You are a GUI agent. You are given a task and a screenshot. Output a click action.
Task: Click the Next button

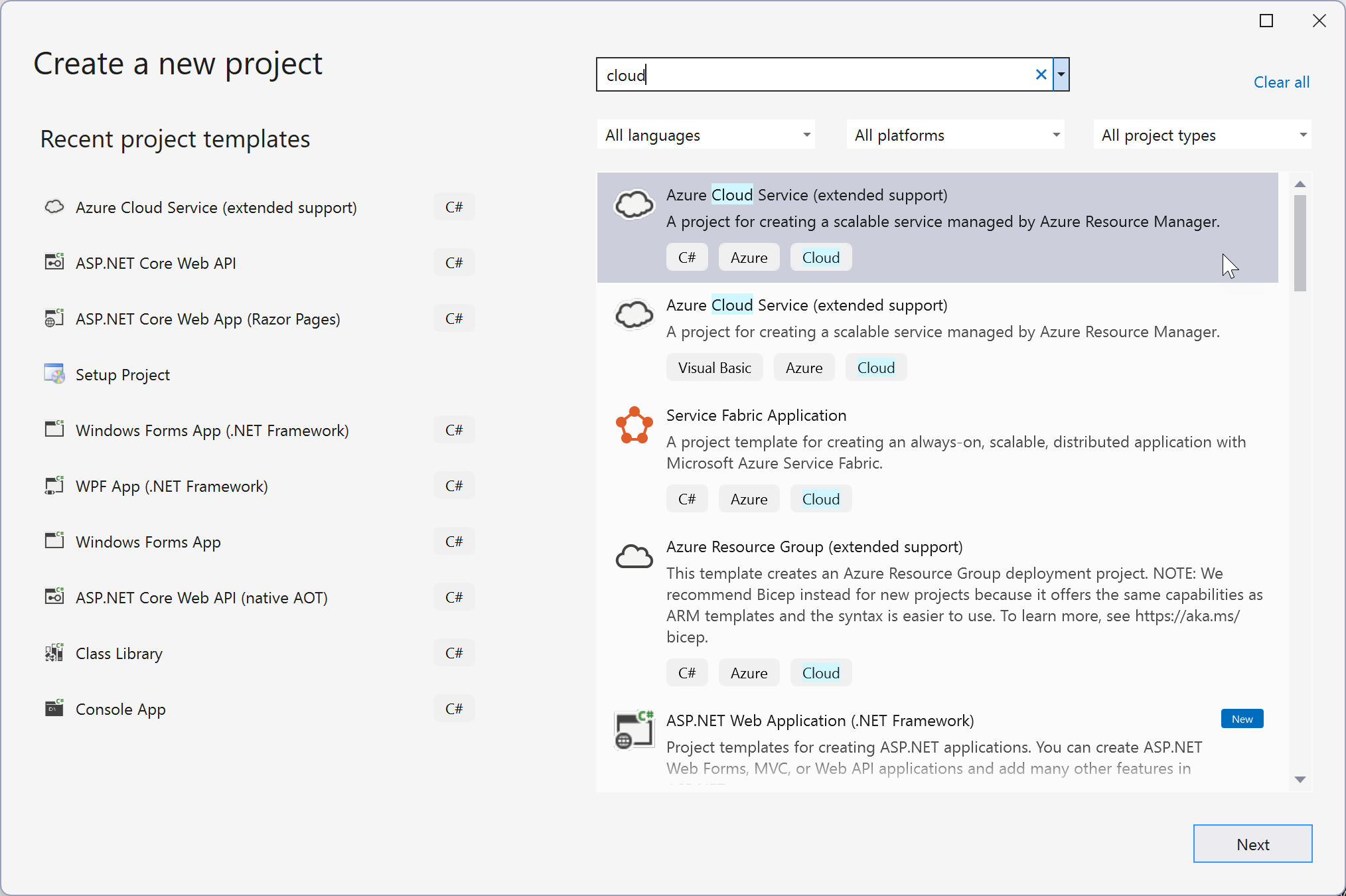pos(1252,844)
